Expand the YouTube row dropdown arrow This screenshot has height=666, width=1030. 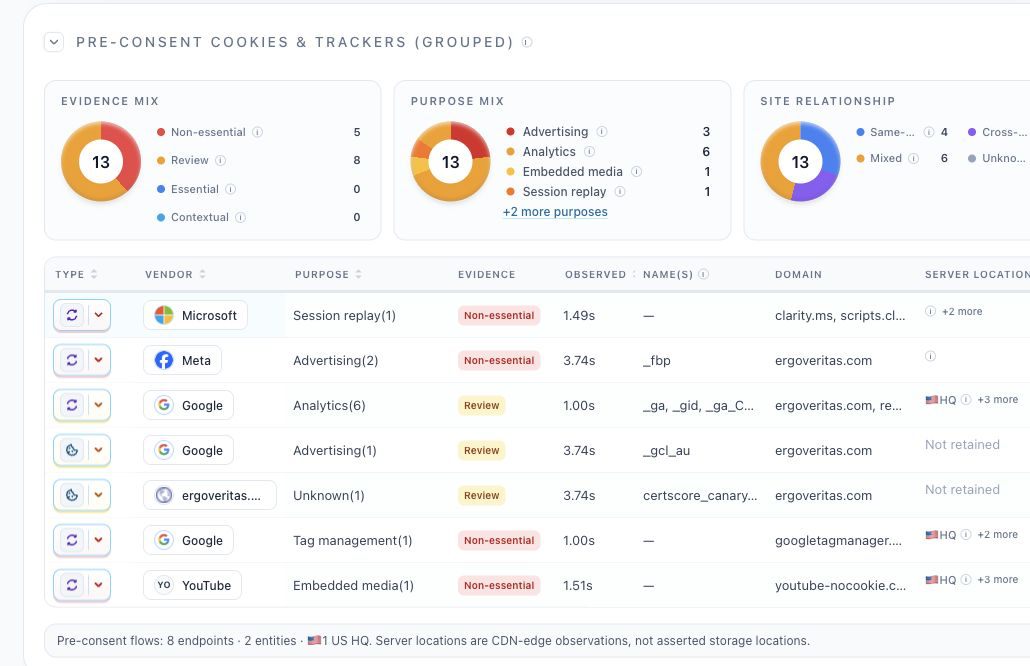99,585
